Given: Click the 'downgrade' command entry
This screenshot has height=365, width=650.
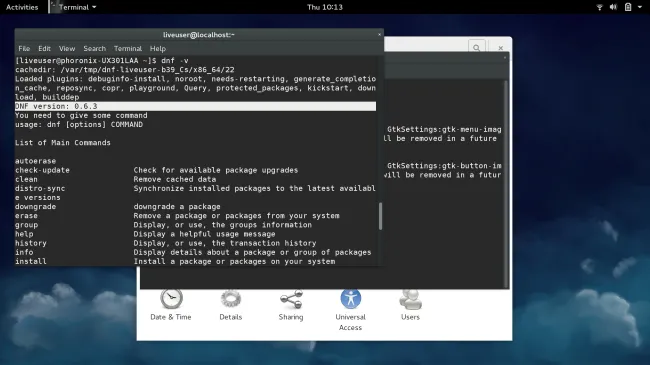Looking at the screenshot, I should (x=36, y=207).
